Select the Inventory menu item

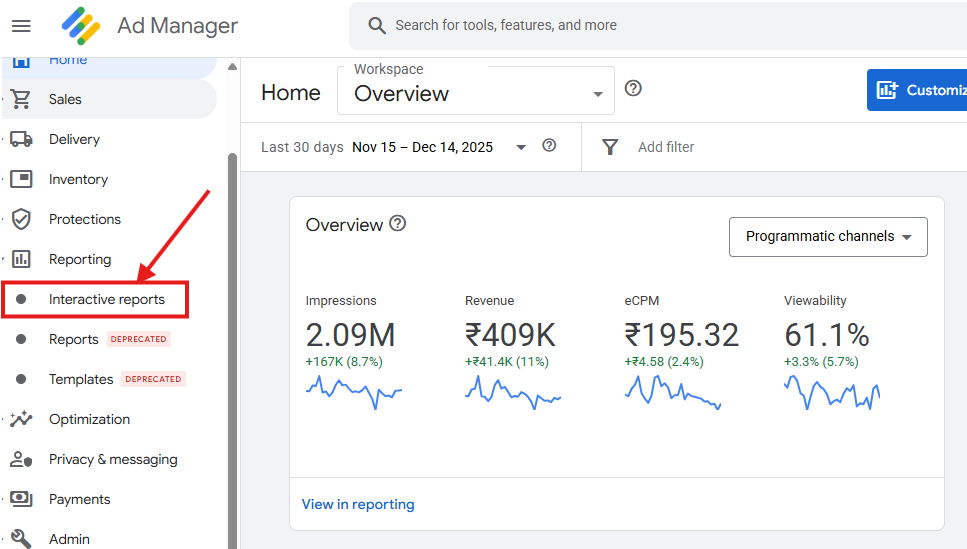pos(78,179)
